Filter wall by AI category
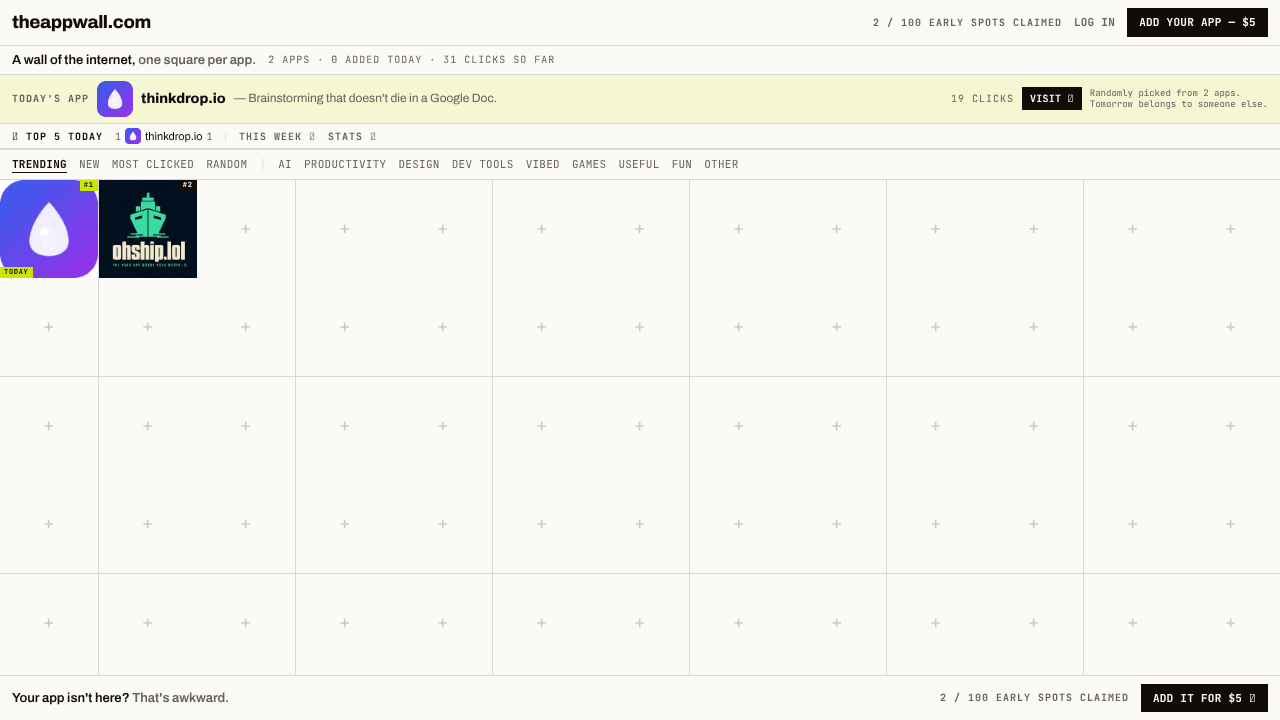This screenshot has height=720, width=1280. point(285,164)
